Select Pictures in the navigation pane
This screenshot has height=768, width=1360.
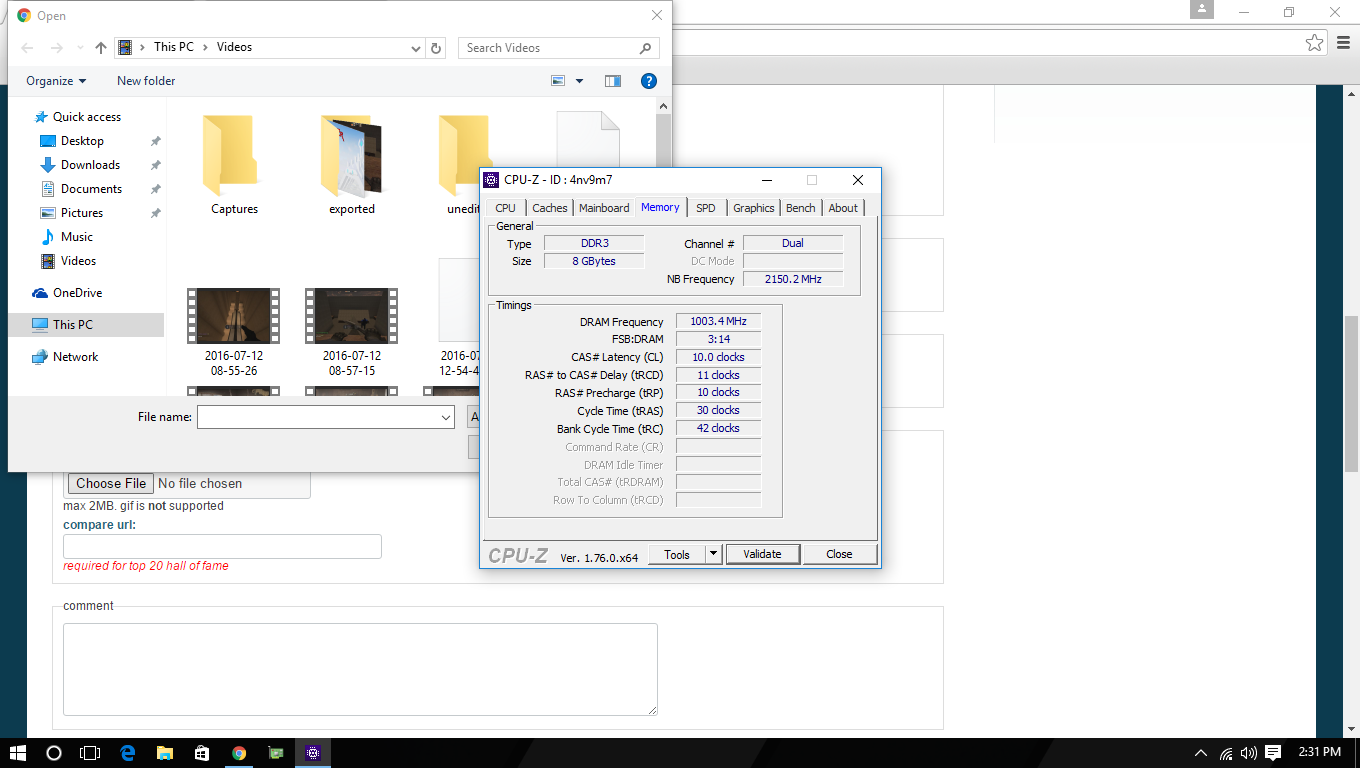pos(82,213)
